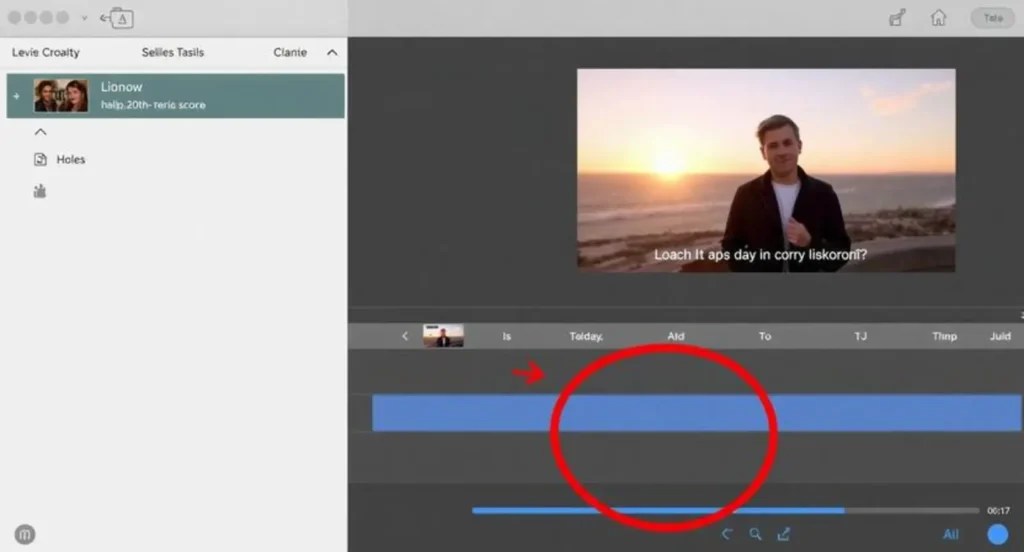Select the Thnp column in timeline header

click(944, 336)
